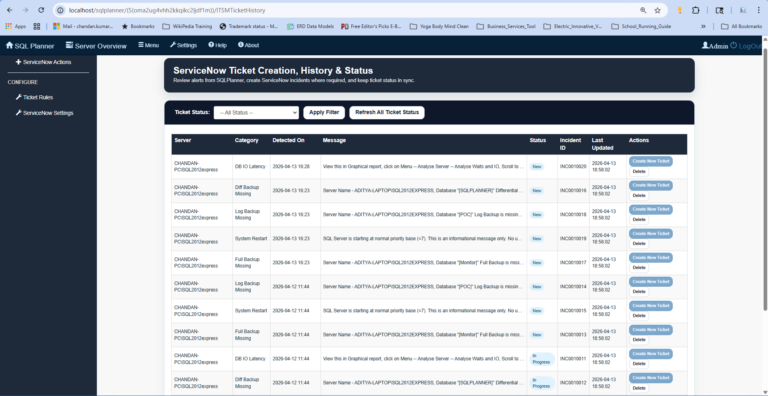Open the Admin user profile

pyautogui.click(x=715, y=46)
